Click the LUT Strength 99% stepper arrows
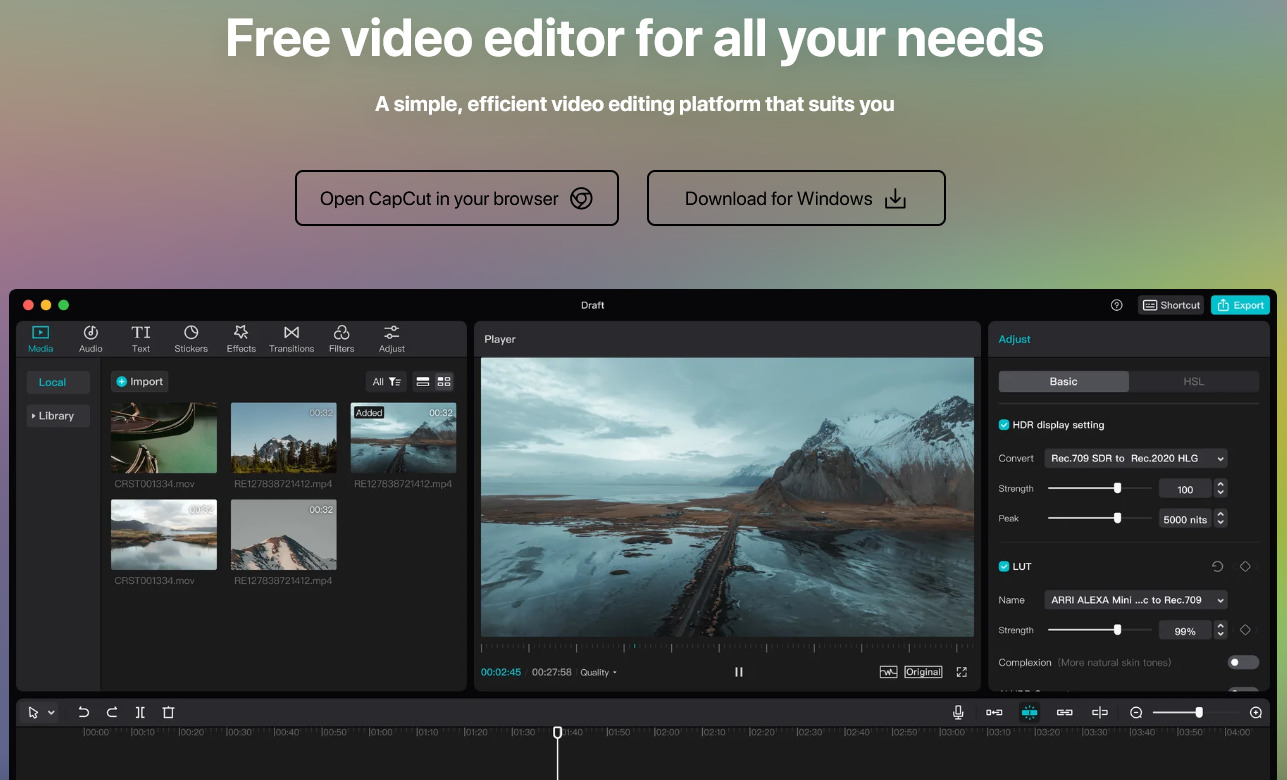This screenshot has height=780, width=1287. [x=1220, y=631]
